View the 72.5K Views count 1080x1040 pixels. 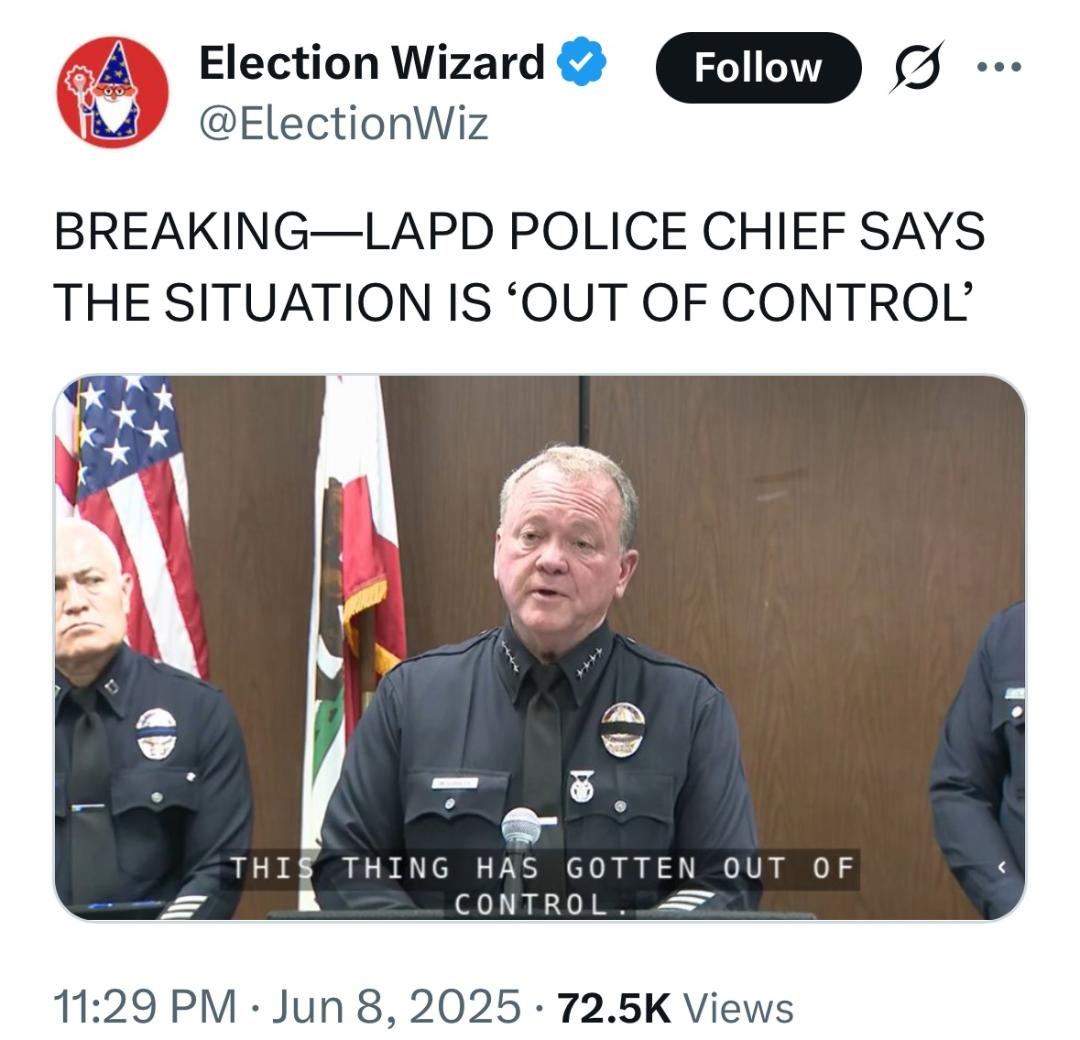click(x=676, y=1007)
